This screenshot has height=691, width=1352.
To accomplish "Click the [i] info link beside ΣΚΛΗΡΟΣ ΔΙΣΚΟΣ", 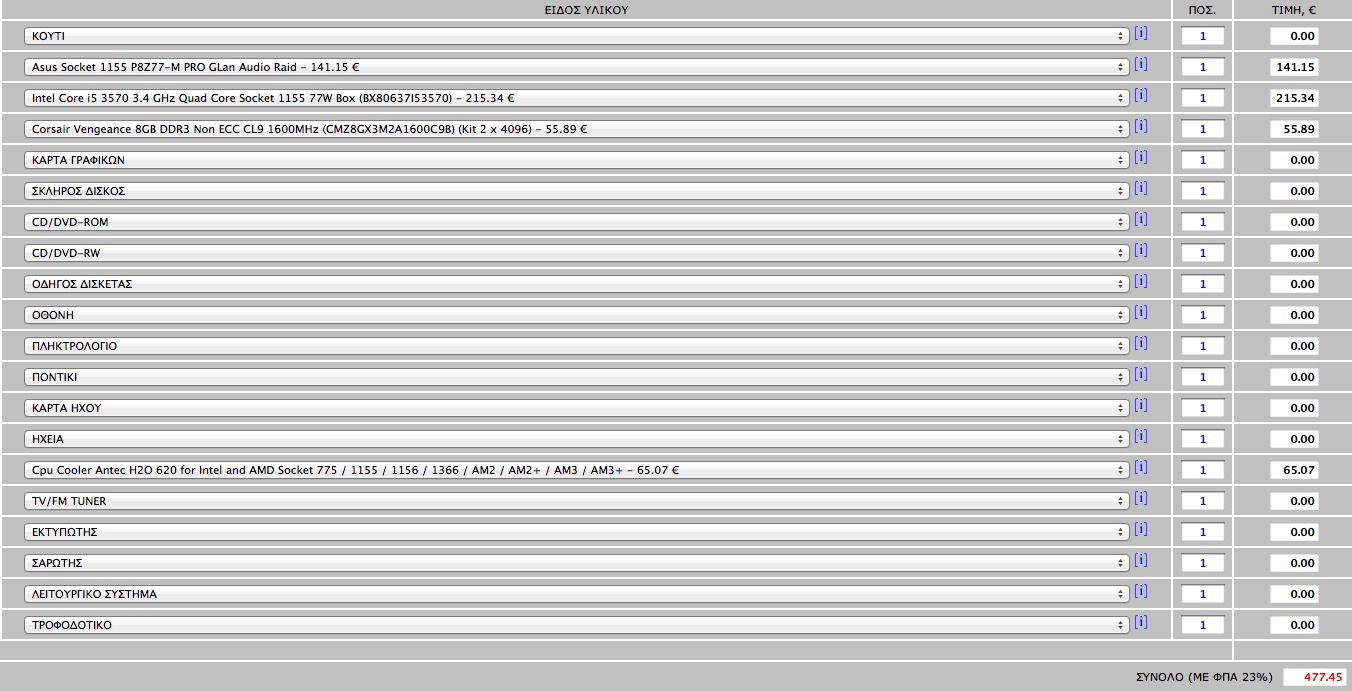I will coord(1141,188).
